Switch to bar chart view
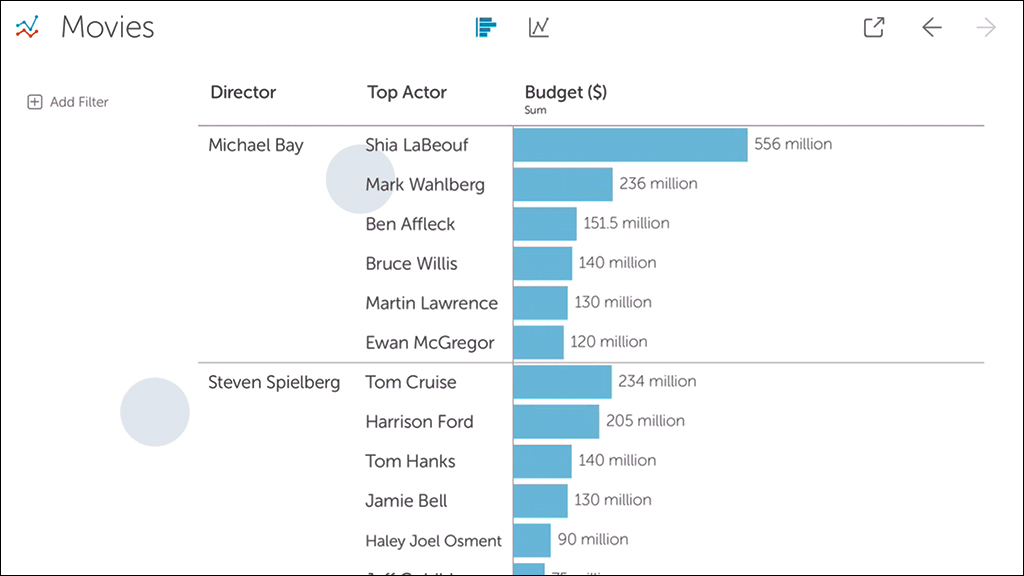 486,27
